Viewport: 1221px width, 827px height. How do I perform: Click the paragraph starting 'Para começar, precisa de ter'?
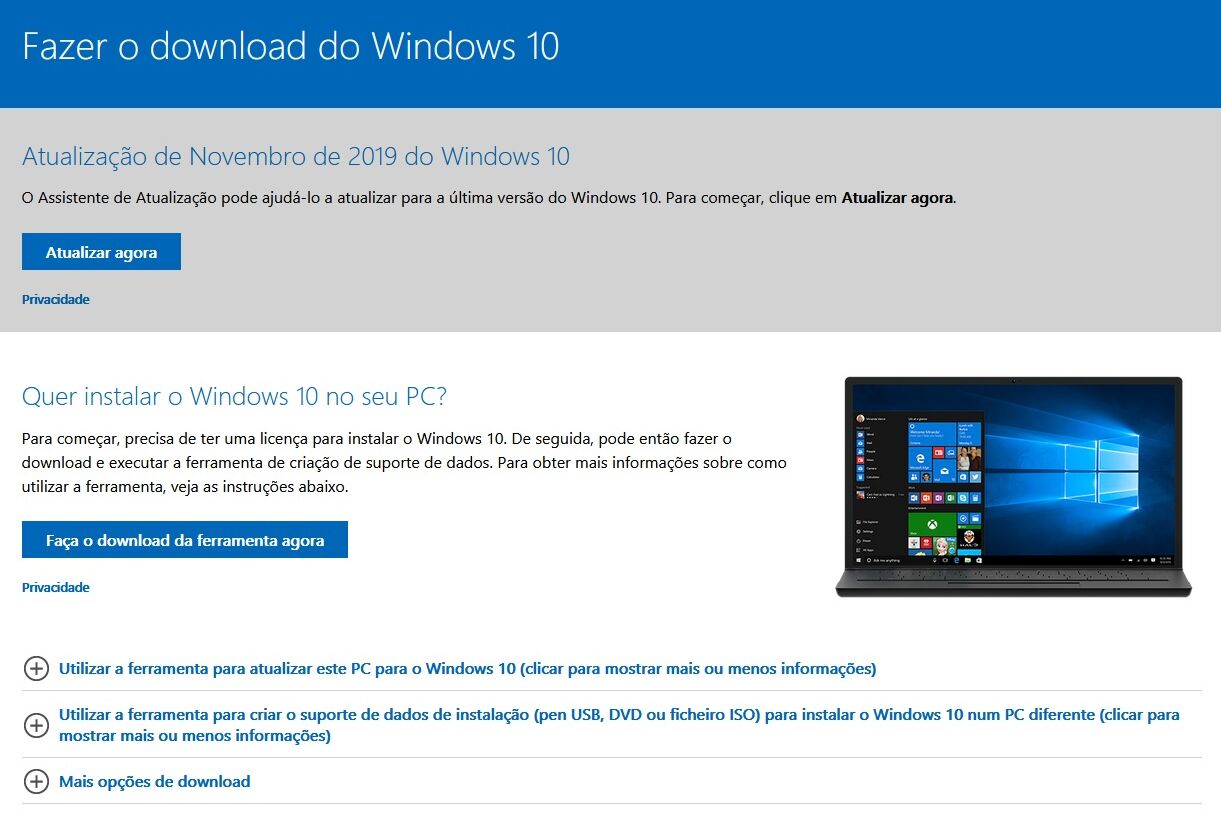point(404,463)
